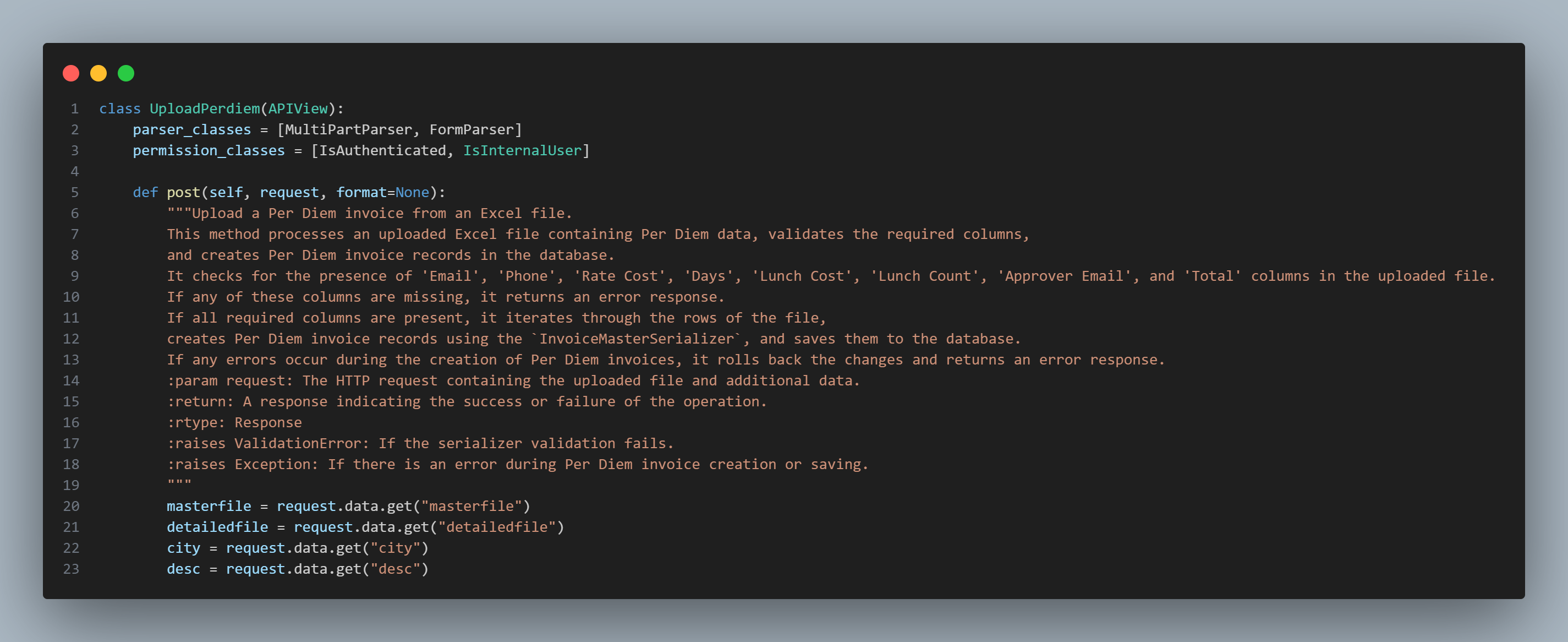Click the yellow minimize dot
Screen dimensions: 1568x642
98,73
